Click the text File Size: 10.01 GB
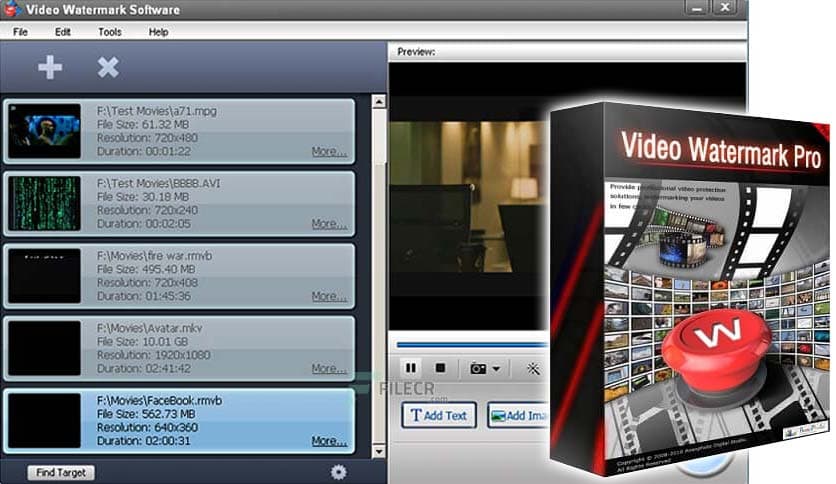836x484 pixels. 142,342
